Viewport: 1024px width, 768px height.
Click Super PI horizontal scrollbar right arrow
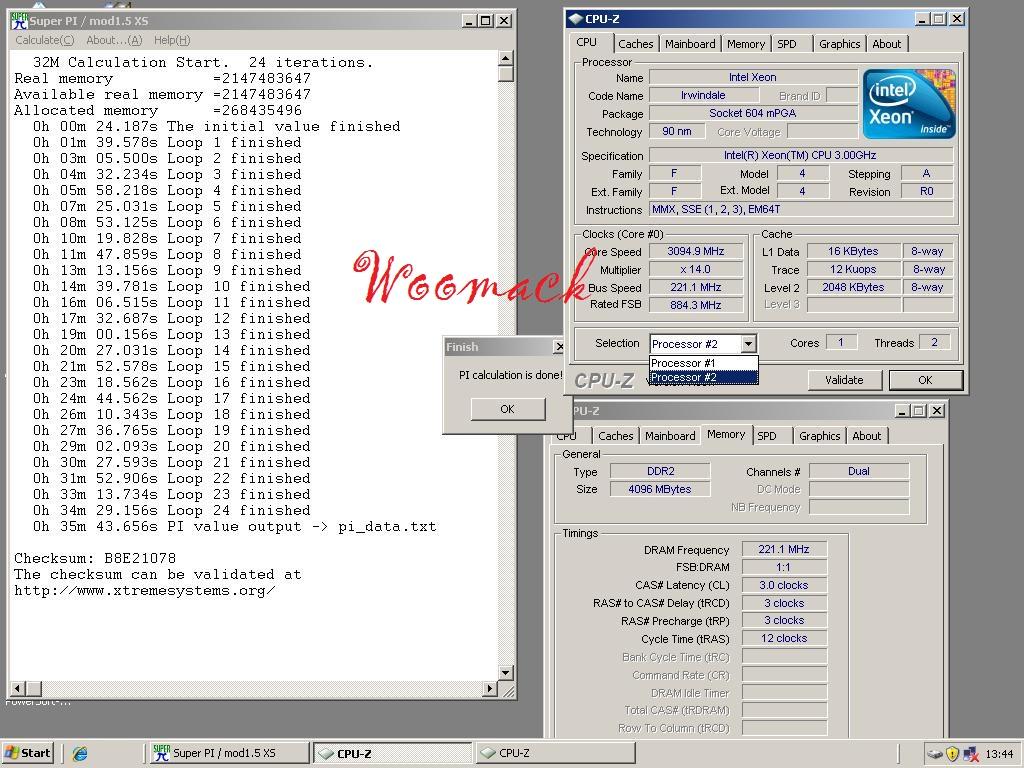[490, 688]
